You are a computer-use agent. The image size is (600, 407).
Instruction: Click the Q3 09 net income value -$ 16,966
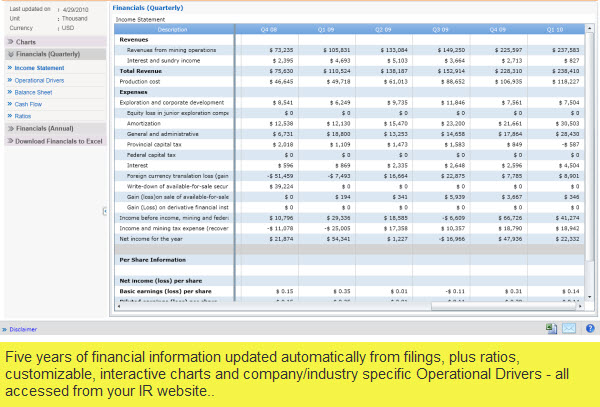(x=450, y=239)
